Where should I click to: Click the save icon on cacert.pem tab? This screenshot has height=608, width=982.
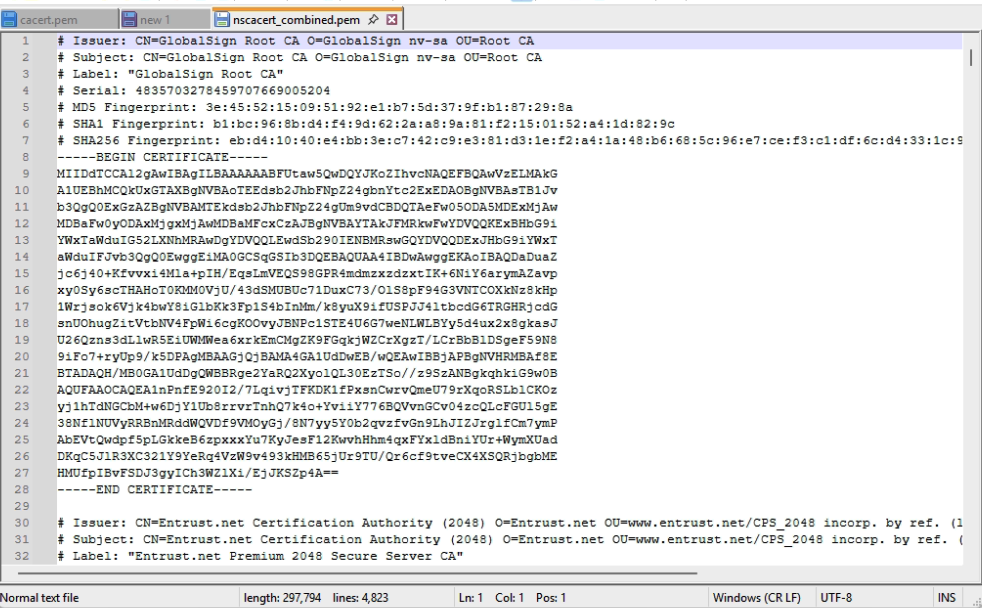click(x=9, y=19)
